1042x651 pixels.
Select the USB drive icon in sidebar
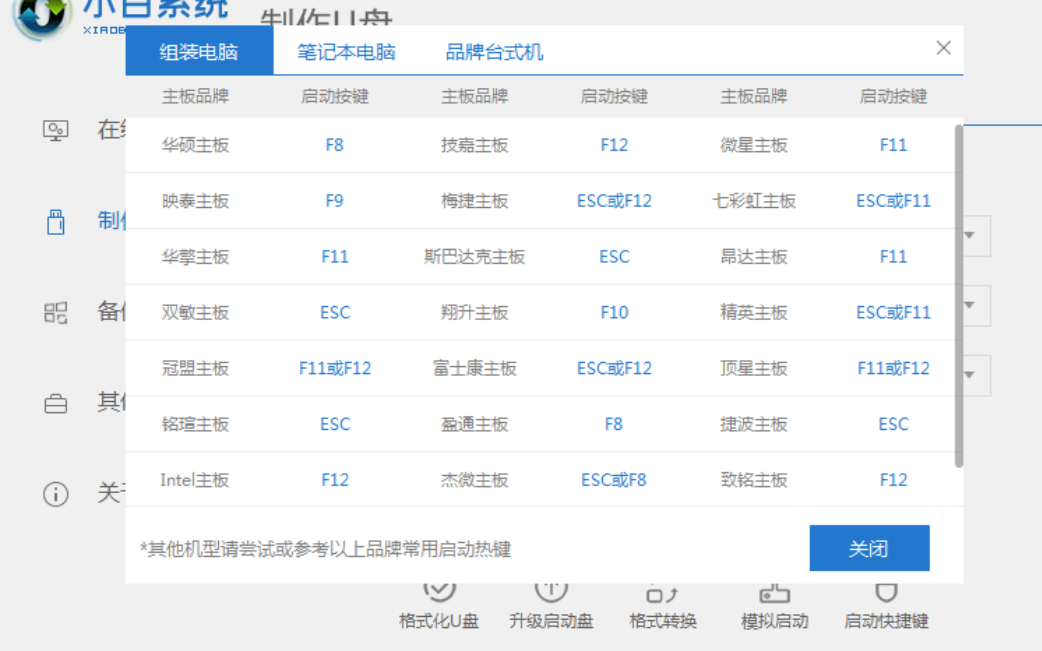[56, 222]
